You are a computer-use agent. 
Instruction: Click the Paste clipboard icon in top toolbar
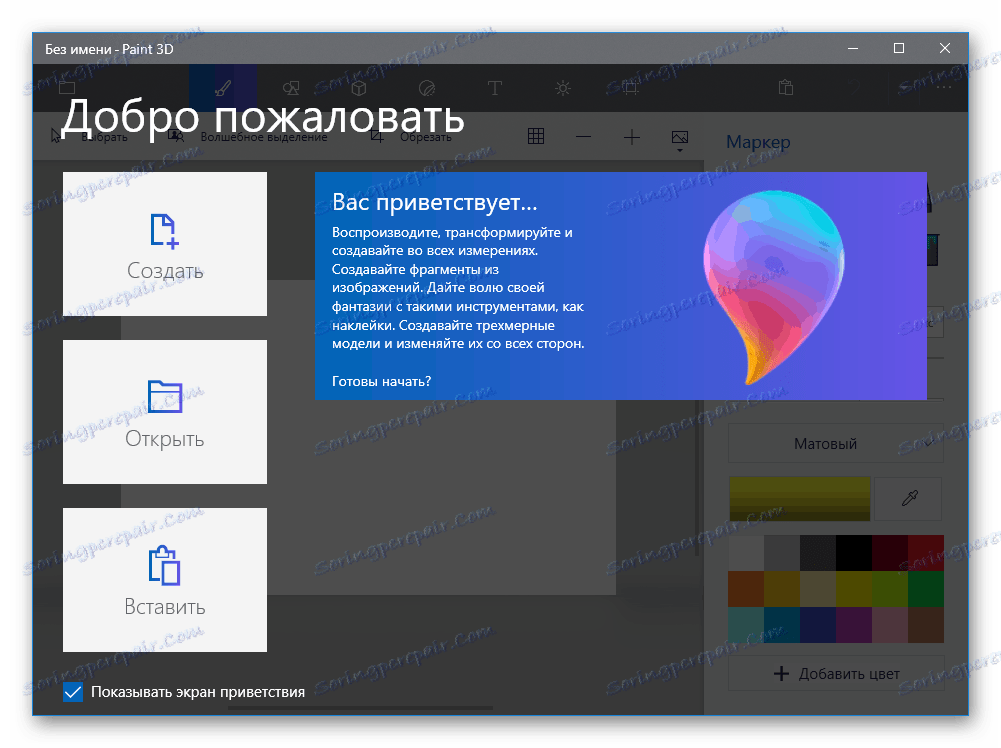(786, 87)
